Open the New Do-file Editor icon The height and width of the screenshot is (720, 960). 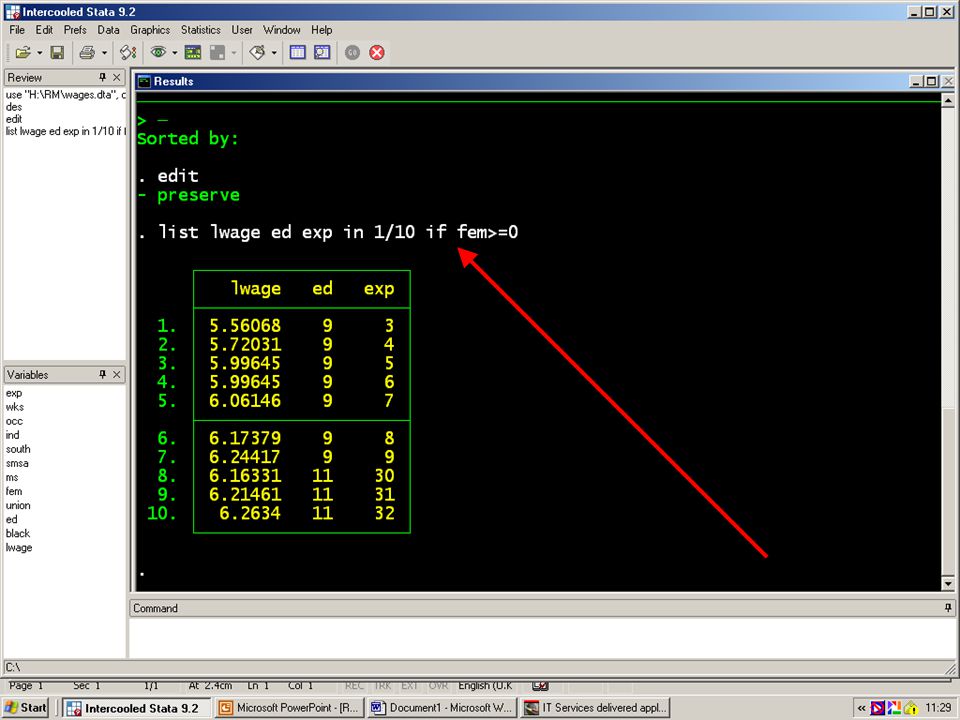point(257,53)
